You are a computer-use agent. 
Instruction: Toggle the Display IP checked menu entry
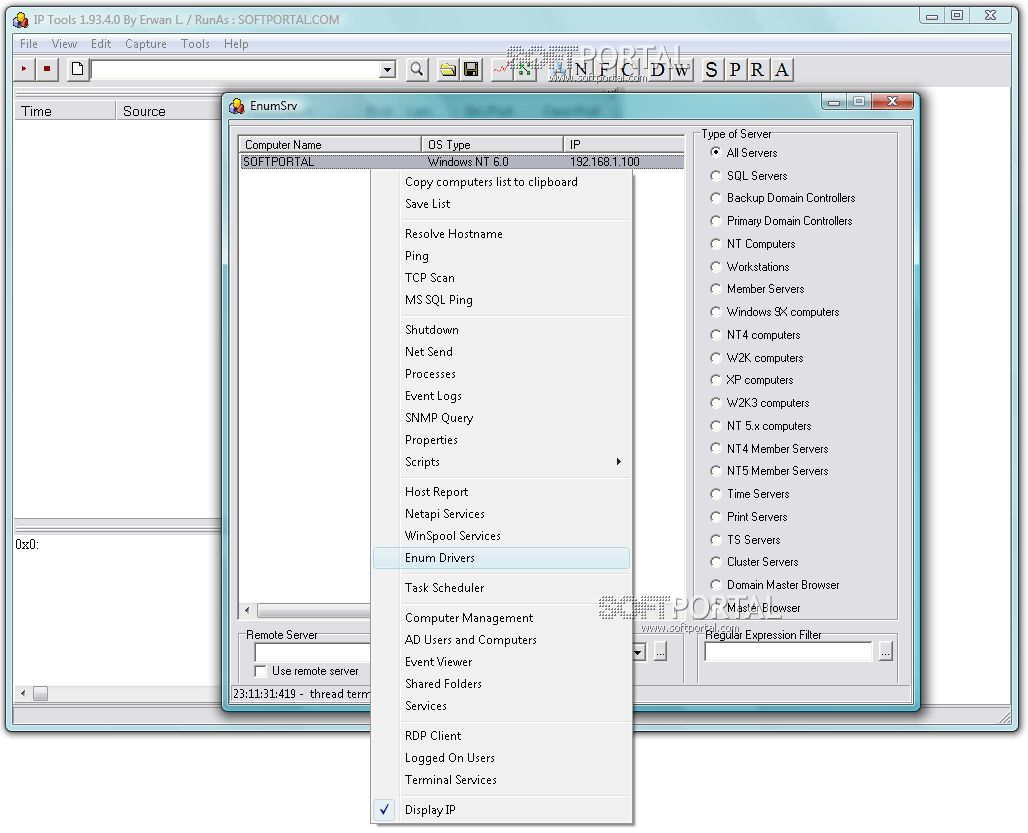pyautogui.click(x=502, y=810)
